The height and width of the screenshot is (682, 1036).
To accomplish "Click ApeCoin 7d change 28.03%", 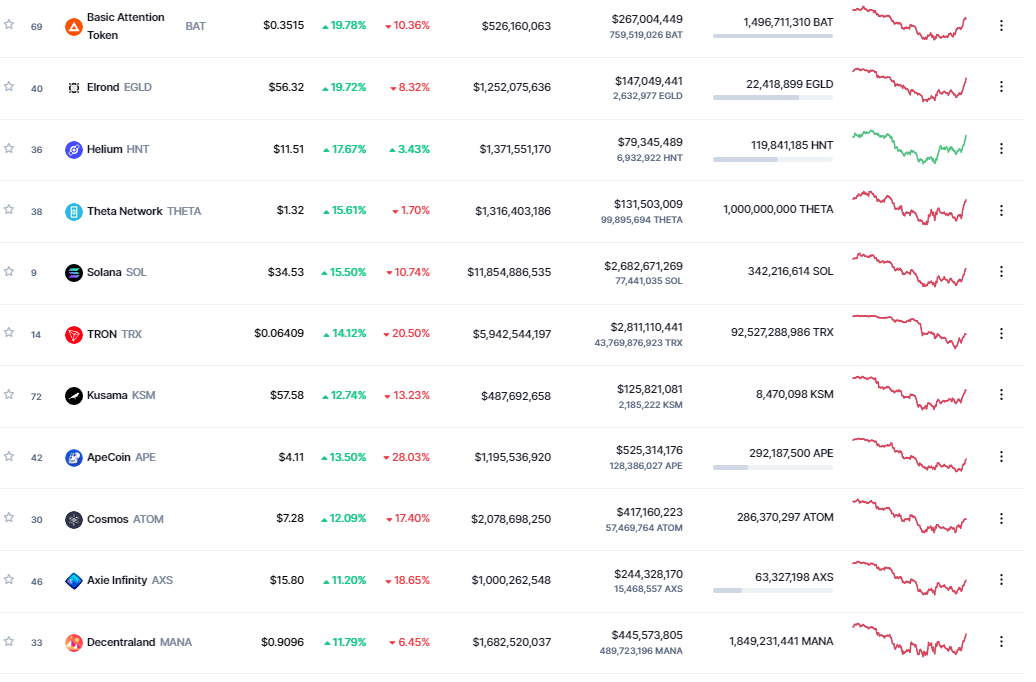I will [x=406, y=457].
